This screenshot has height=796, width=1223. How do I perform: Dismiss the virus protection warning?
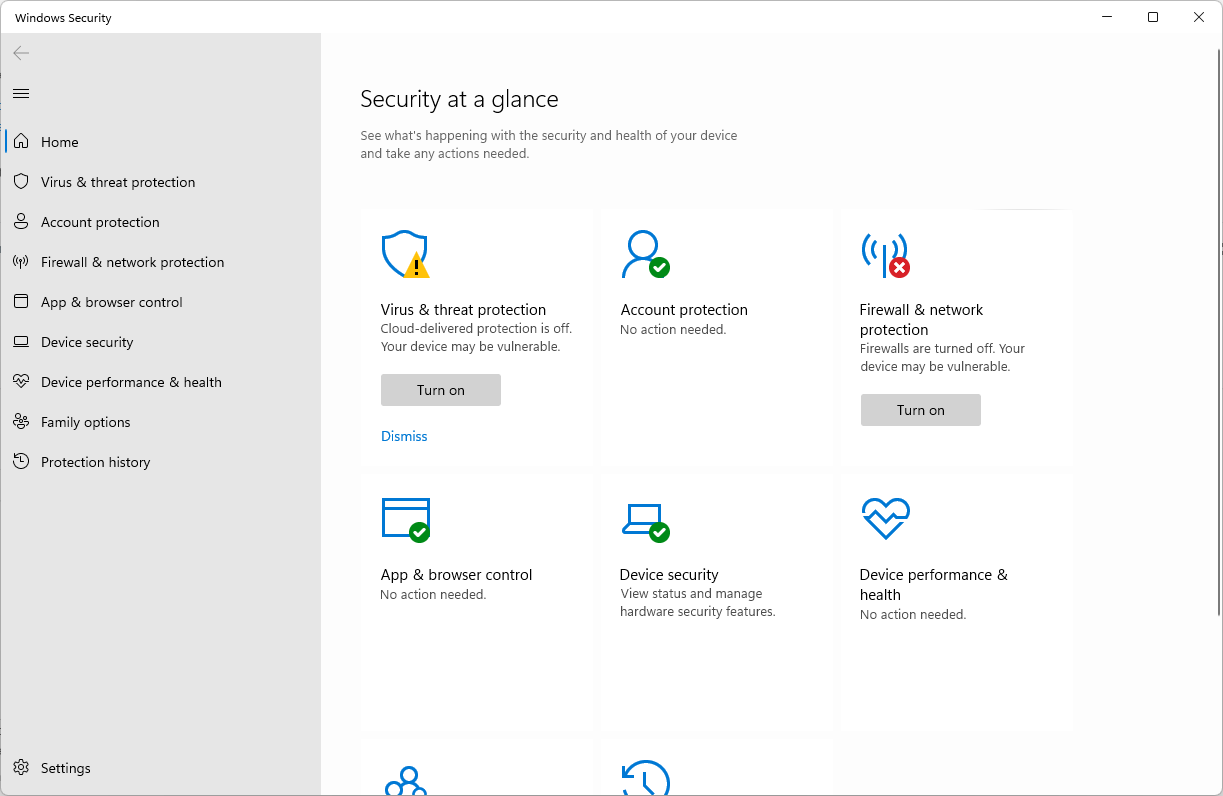pos(404,436)
